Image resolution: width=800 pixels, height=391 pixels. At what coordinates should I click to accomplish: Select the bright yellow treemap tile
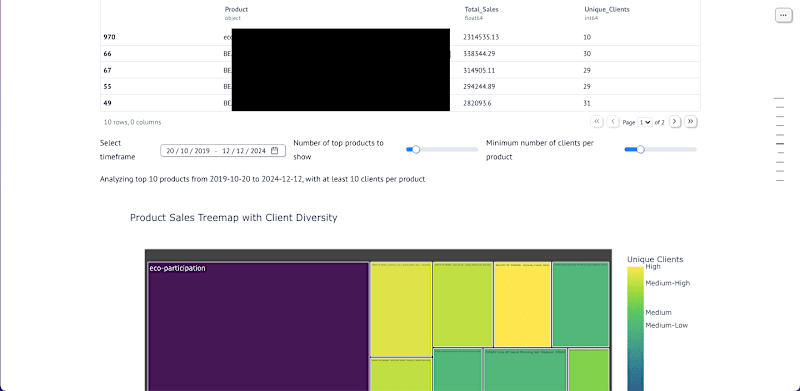click(522, 305)
